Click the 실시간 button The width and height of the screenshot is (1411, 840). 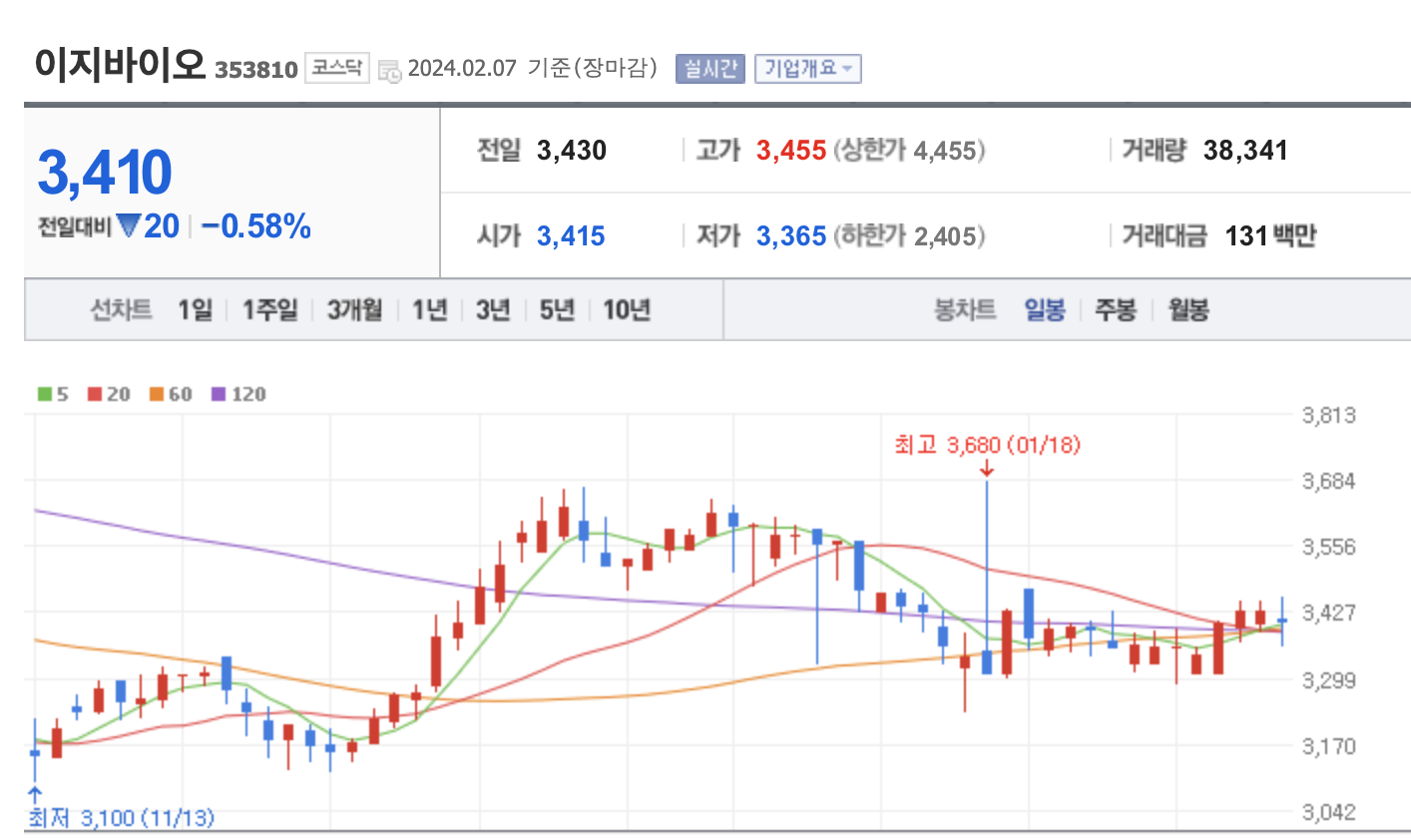point(710,69)
